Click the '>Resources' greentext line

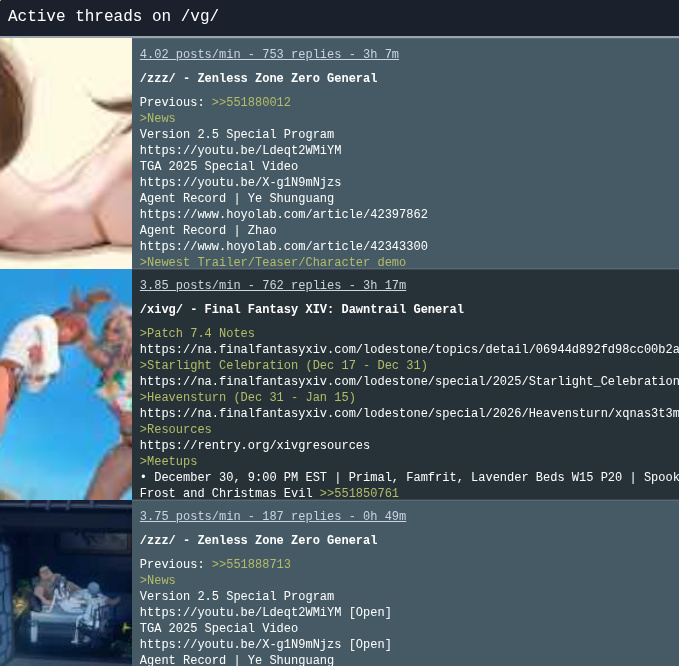pyautogui.click(x=175, y=429)
